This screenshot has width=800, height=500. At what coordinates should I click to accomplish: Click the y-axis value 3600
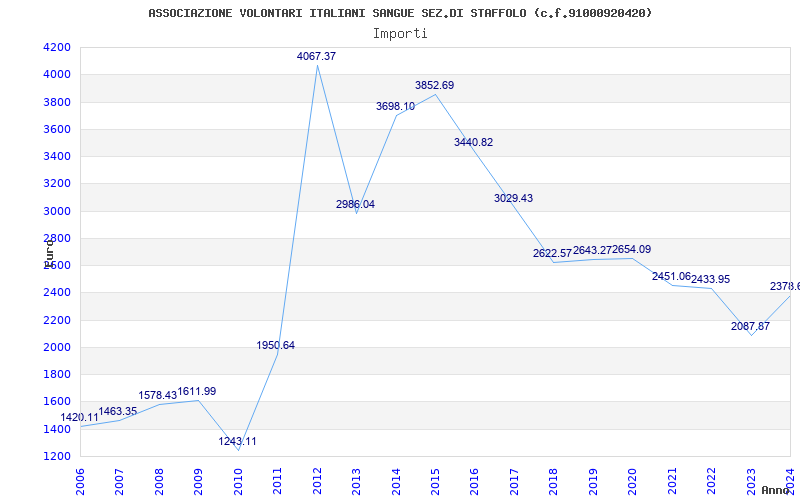coord(57,129)
